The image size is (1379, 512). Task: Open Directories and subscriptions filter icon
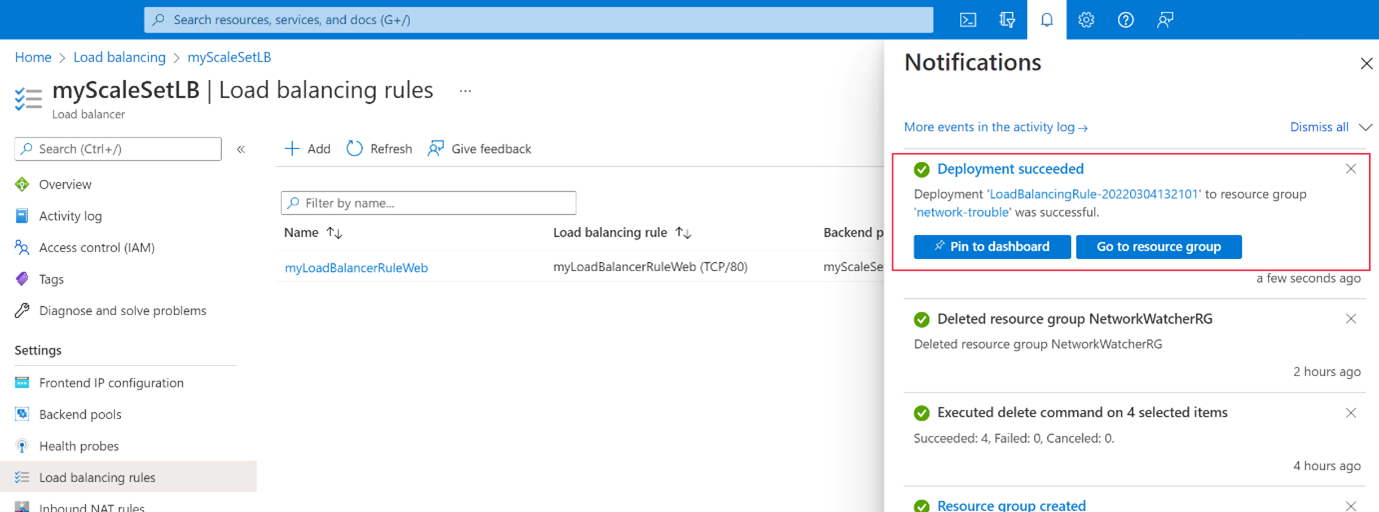(x=1008, y=20)
